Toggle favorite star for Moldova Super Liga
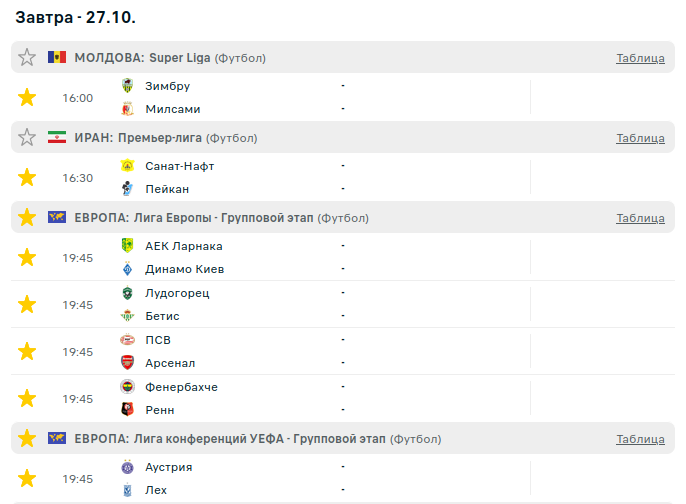 27,58
